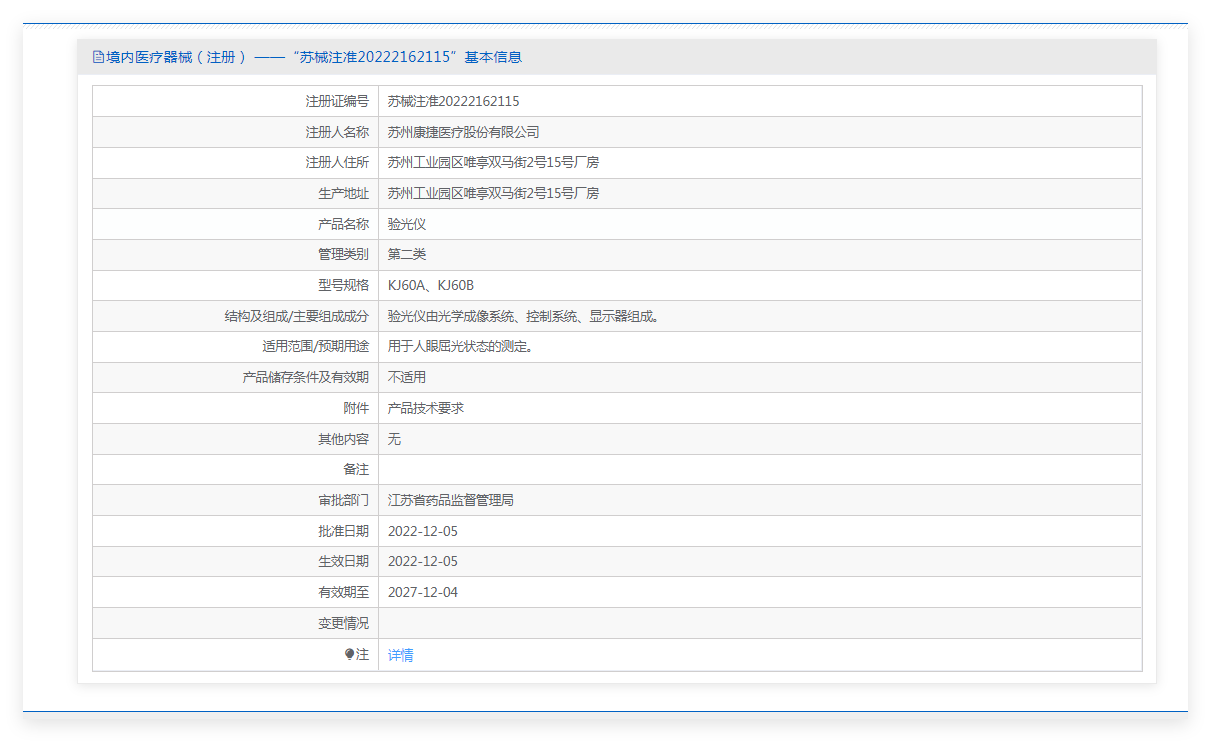Click the bulb icon beside 注 label

tap(349, 654)
